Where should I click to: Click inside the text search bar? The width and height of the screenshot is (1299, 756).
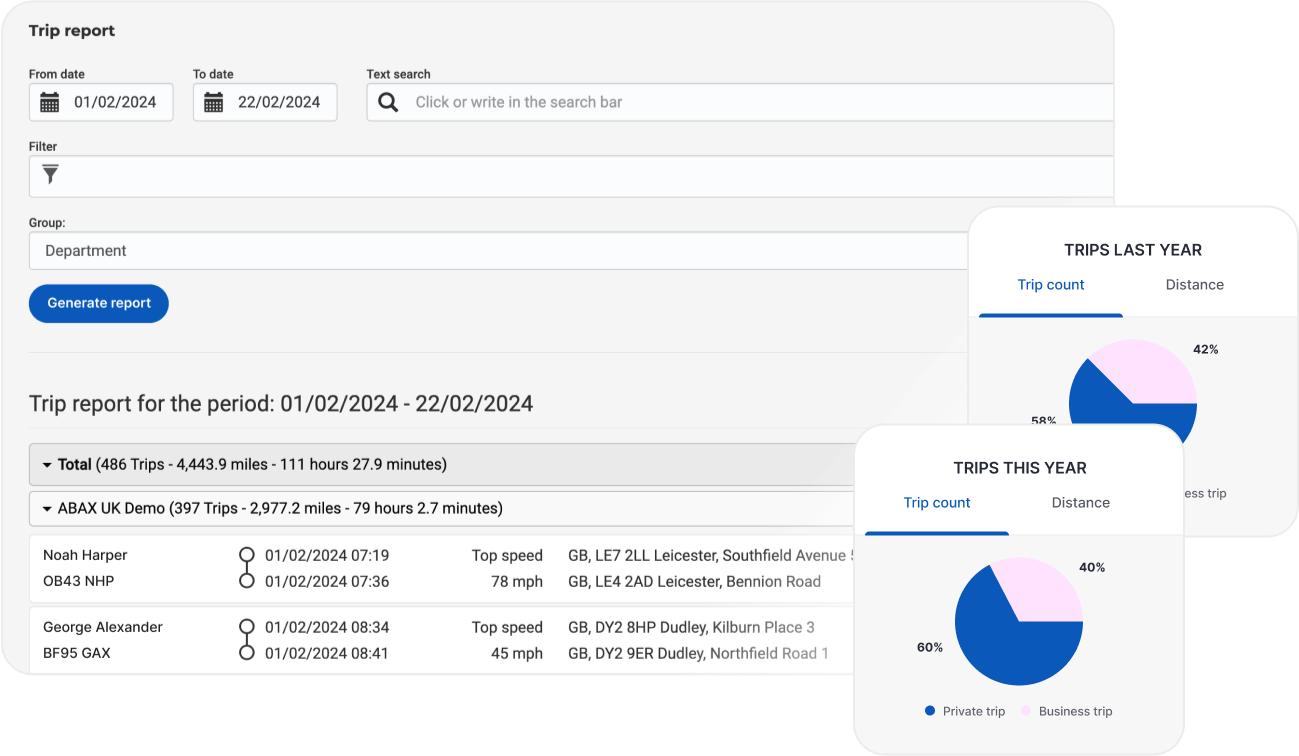pos(700,102)
